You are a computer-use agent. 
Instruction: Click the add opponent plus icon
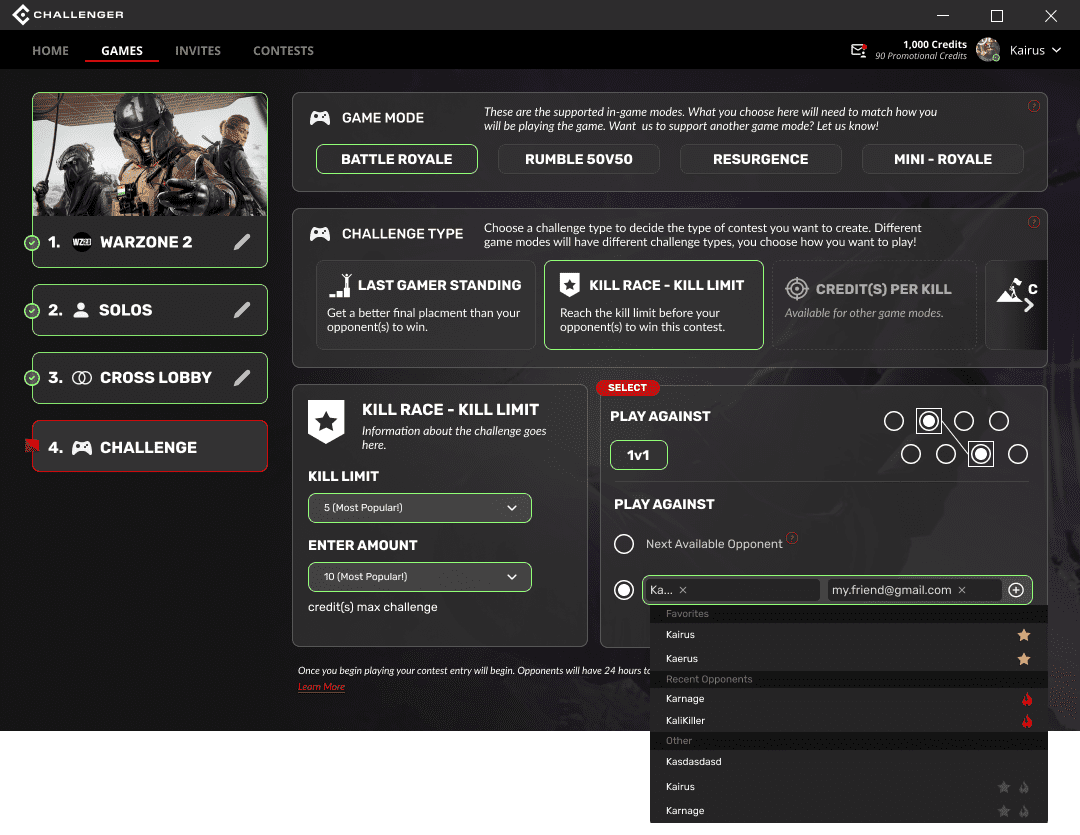[x=1015, y=590]
